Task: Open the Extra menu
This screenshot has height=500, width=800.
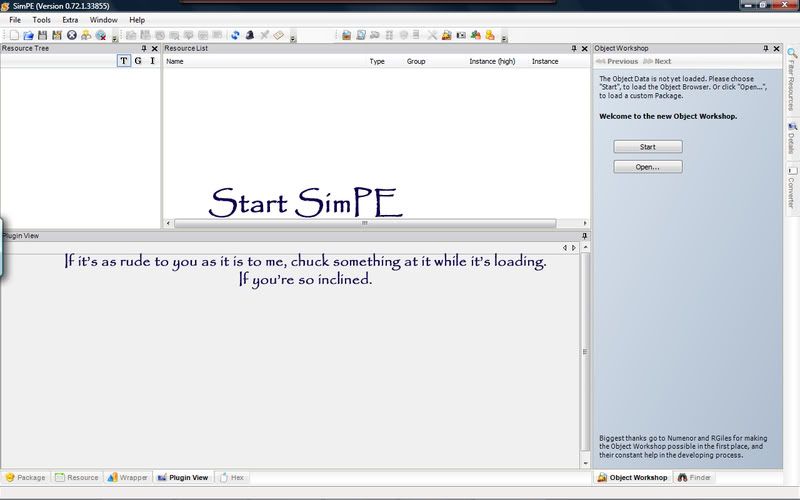Action: point(70,20)
